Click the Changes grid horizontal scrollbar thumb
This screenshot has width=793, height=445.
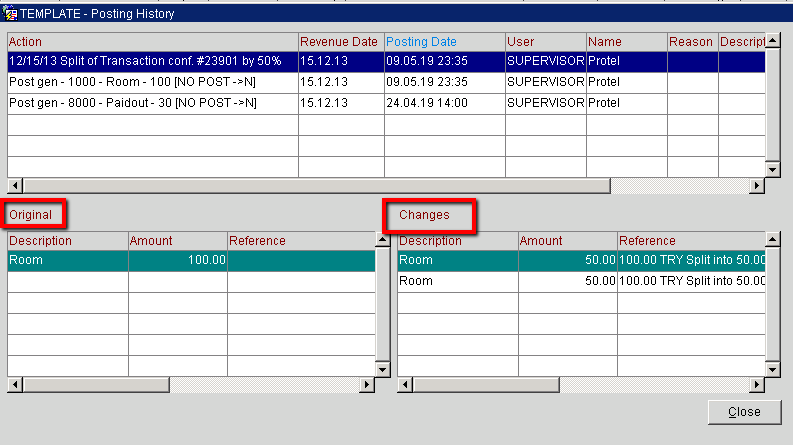pos(487,385)
